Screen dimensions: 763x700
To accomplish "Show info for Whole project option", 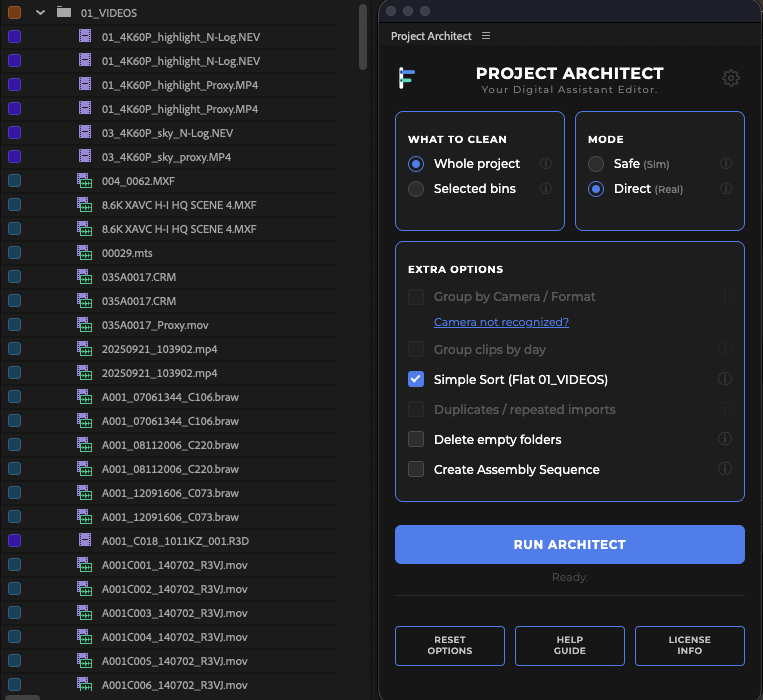I will click(546, 163).
